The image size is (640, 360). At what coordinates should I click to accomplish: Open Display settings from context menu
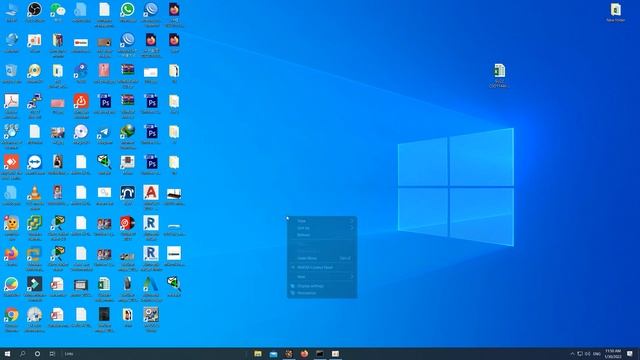tap(322, 286)
